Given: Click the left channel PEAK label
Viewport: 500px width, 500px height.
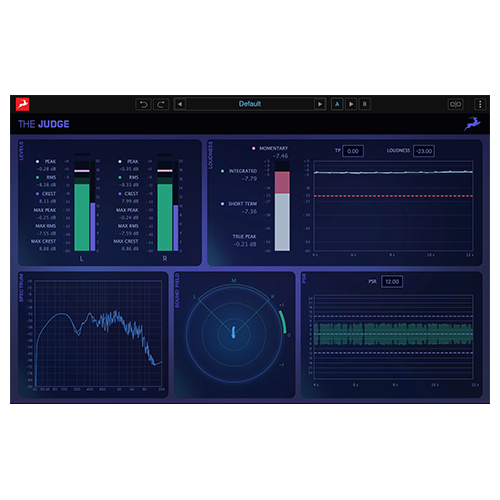Looking at the screenshot, I should pyautogui.click(x=50, y=161).
